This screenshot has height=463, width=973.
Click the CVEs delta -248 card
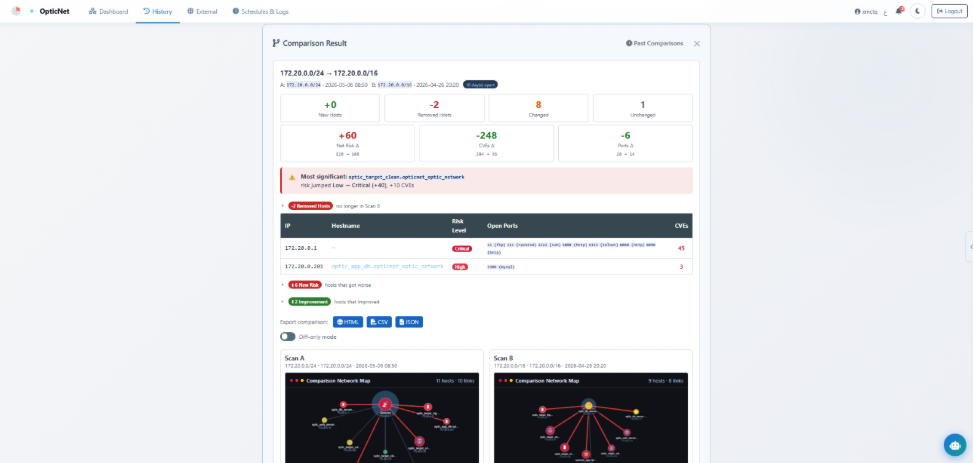(x=486, y=143)
